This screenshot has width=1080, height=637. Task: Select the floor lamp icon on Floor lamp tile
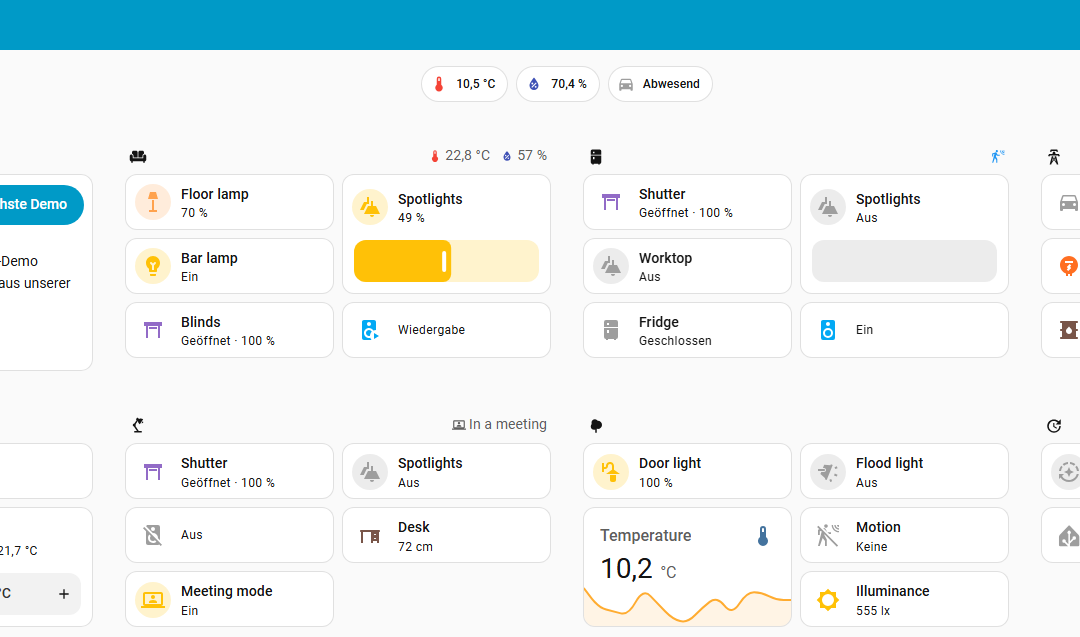(x=152, y=202)
